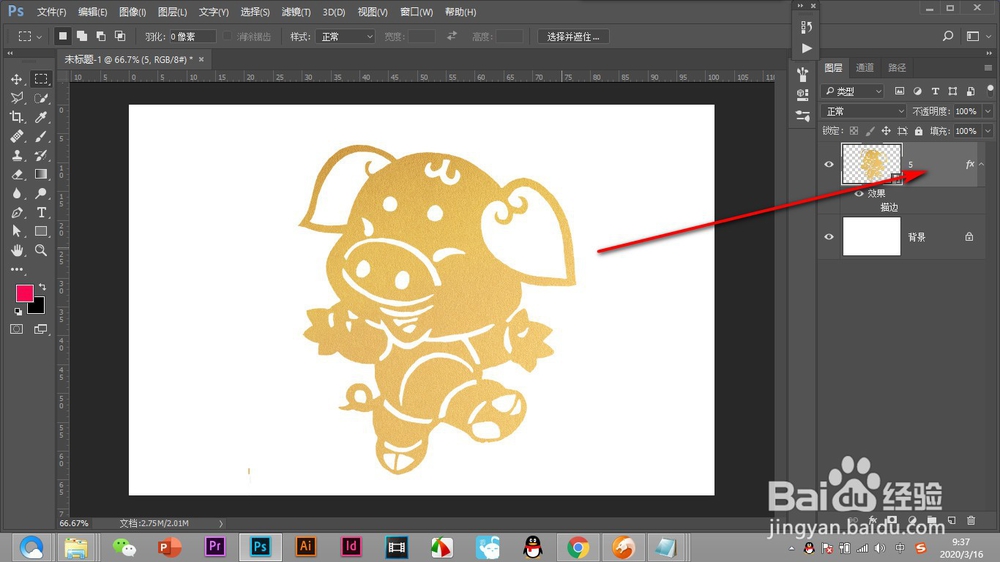This screenshot has height=562, width=1000.
Task: Toggle Quick Mask mode
Action: (x=17, y=329)
